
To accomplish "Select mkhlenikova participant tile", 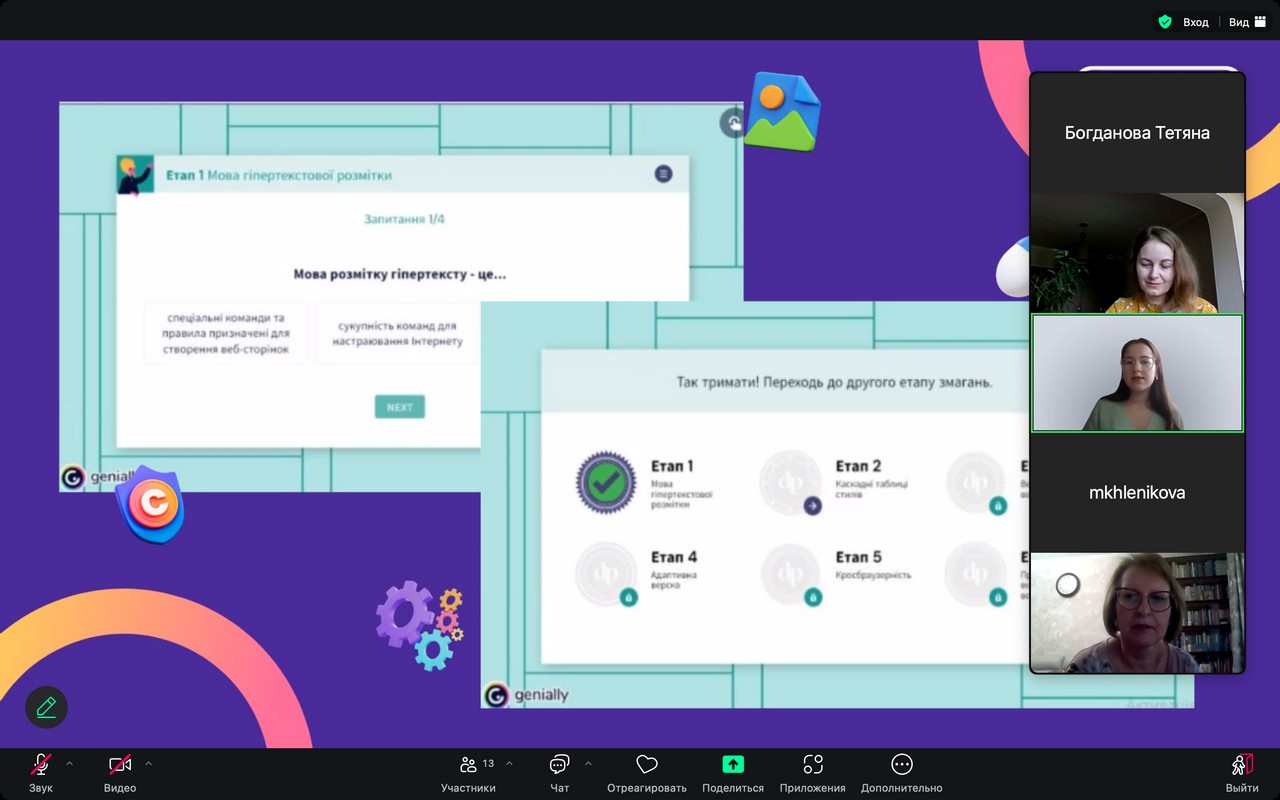I will (1137, 492).
